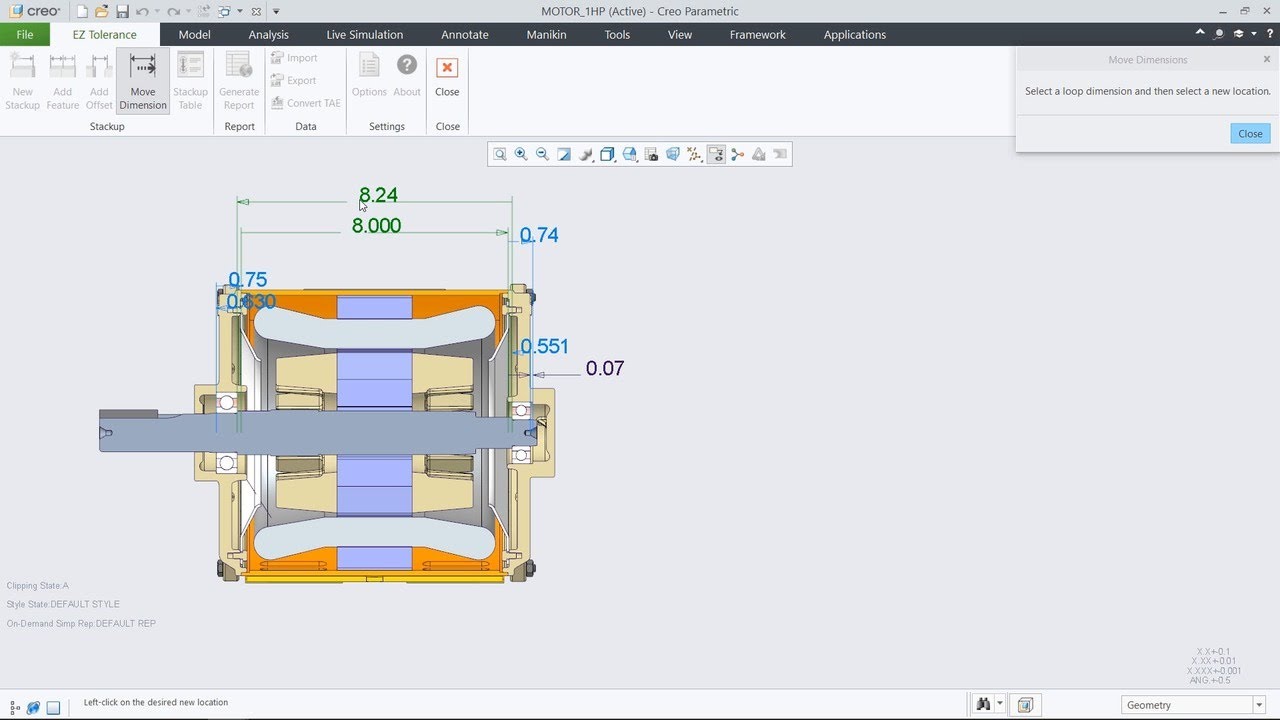The image size is (1280, 720).
Task: Open a file with the folder icon
Action: 101,11
